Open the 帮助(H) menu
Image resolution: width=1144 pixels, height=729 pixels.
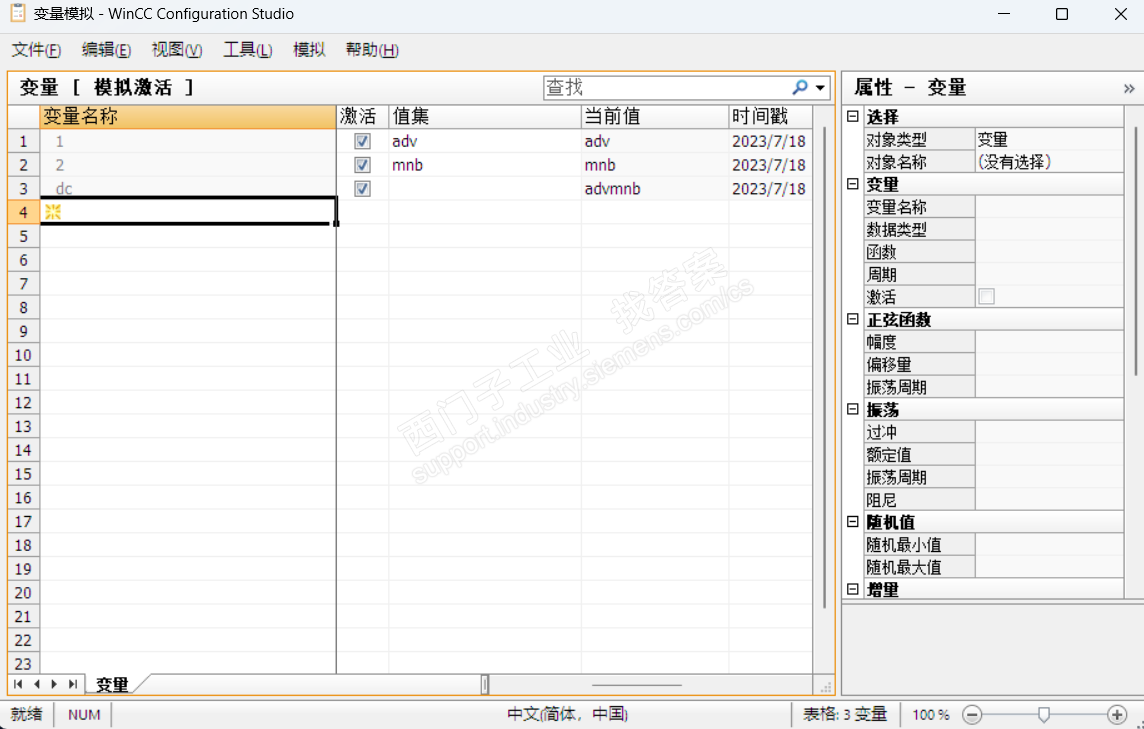(x=372, y=50)
